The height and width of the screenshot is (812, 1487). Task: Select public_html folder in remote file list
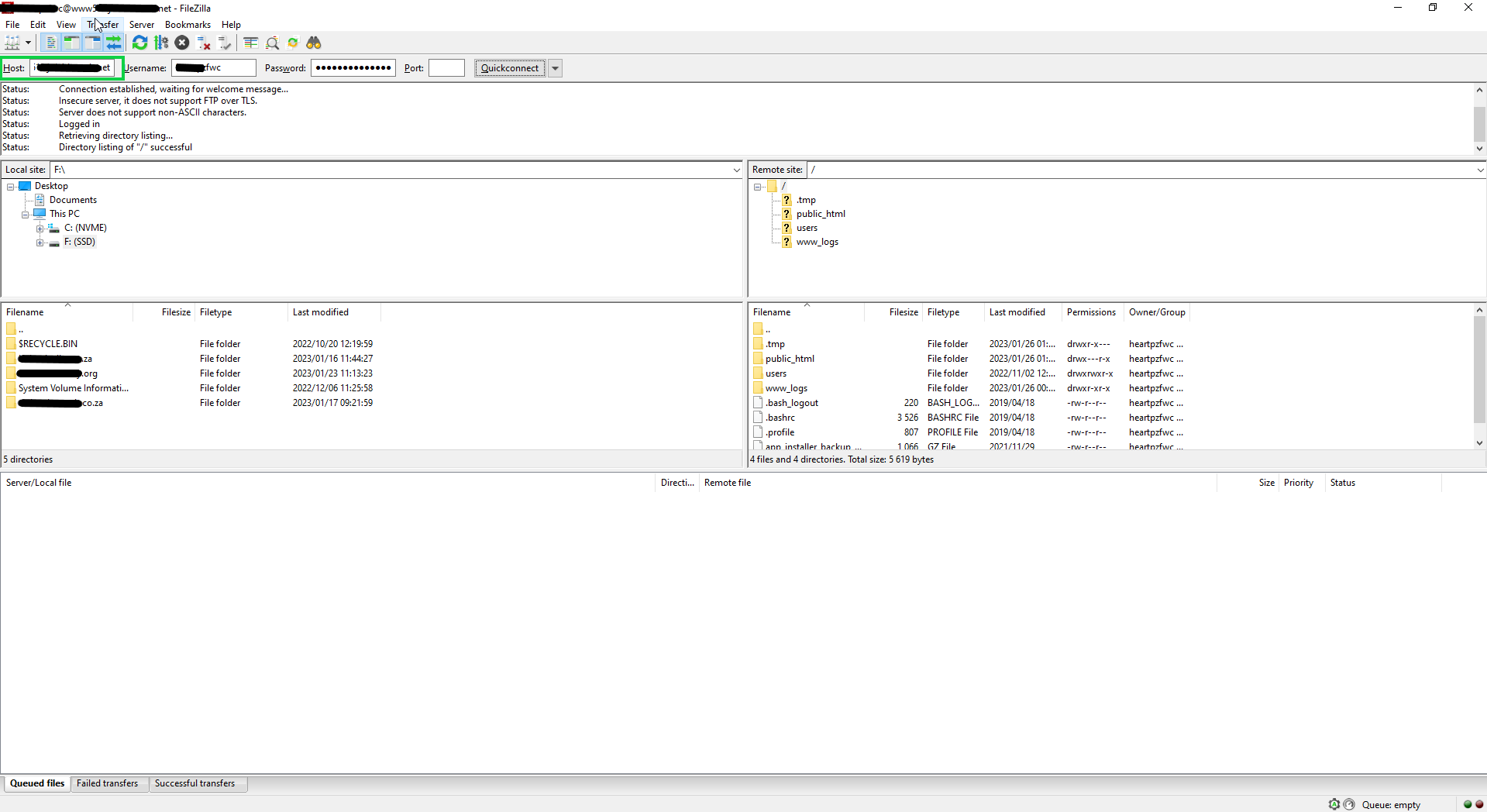pyautogui.click(x=790, y=359)
